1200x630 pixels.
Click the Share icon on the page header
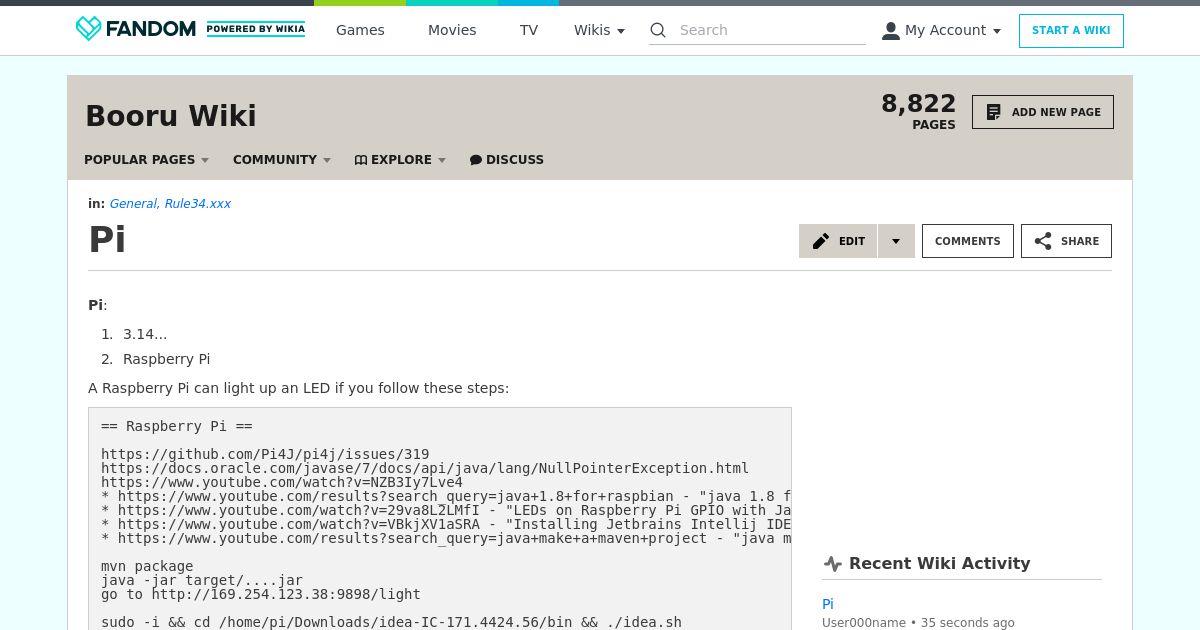[x=1043, y=241]
